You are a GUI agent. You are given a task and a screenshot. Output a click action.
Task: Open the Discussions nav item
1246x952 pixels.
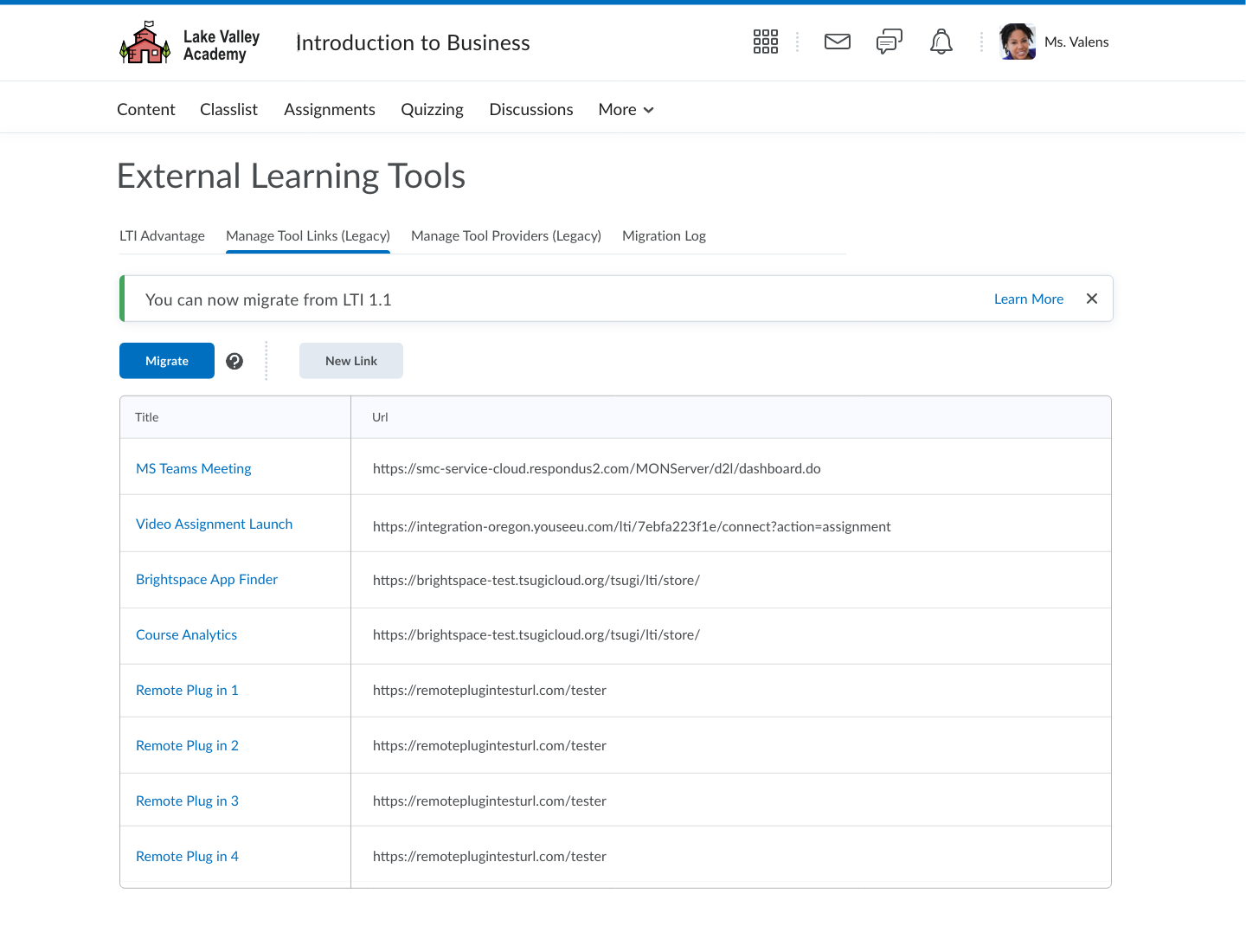[531, 109]
